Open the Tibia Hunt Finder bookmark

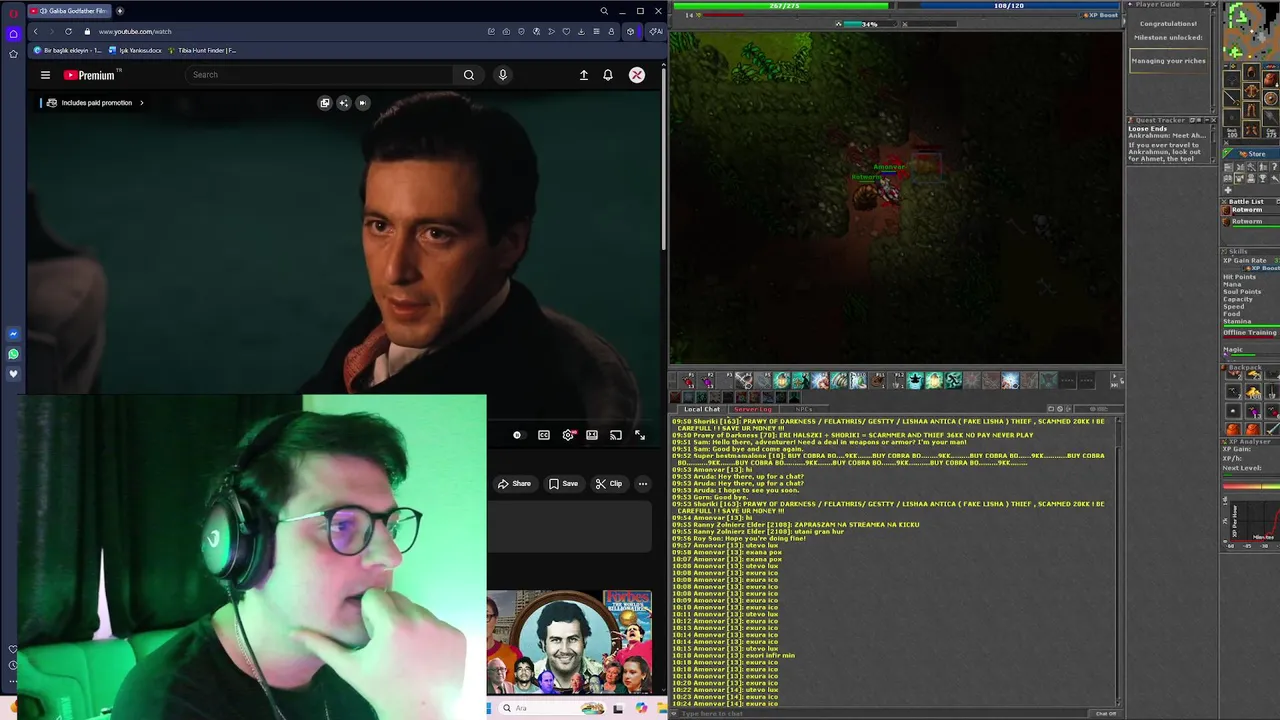click(202, 50)
